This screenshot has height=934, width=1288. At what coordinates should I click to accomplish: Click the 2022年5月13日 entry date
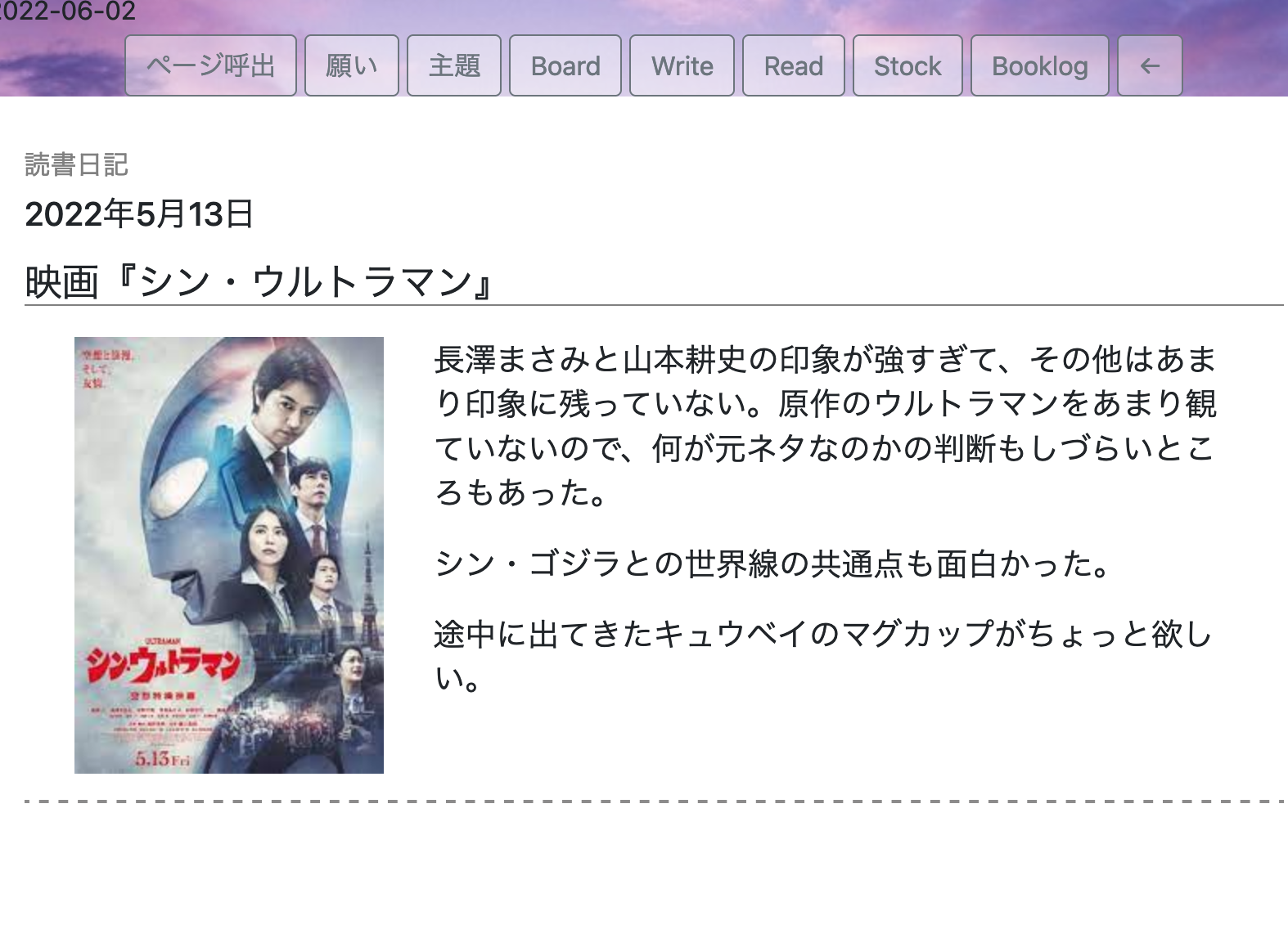tap(139, 214)
